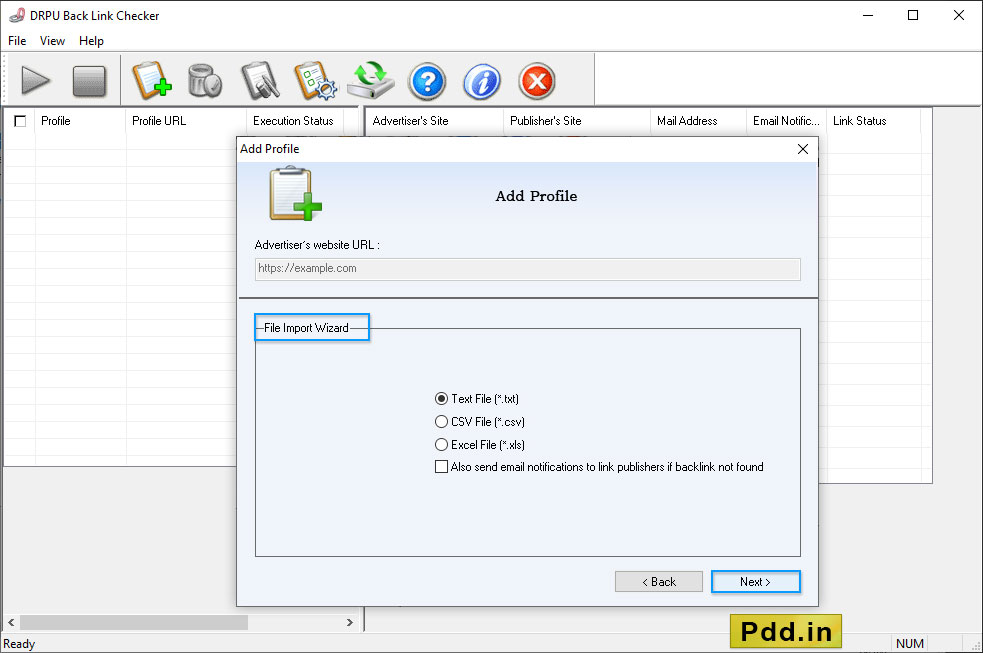Click the scroll left arrow of profile list
The height and width of the screenshot is (653, 983).
pyautogui.click(x=11, y=622)
